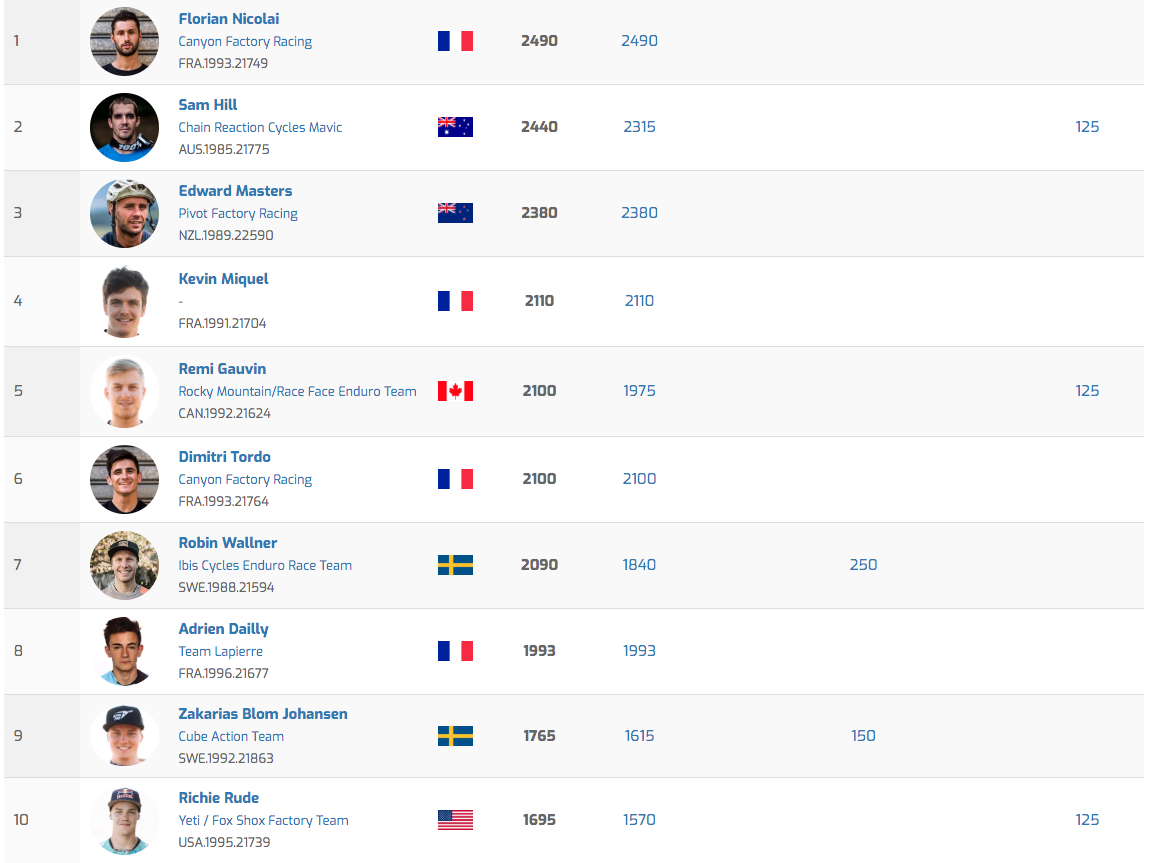Click Adrien Dailly's 1993 points link
This screenshot has width=1149, height=863.
point(639,651)
